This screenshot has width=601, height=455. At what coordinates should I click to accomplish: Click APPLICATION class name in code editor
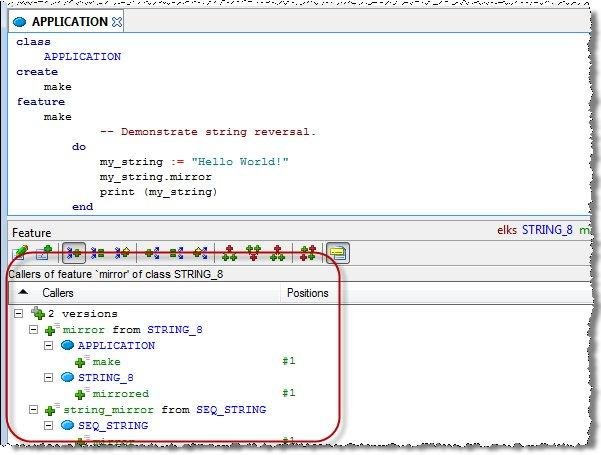[x=82, y=57]
